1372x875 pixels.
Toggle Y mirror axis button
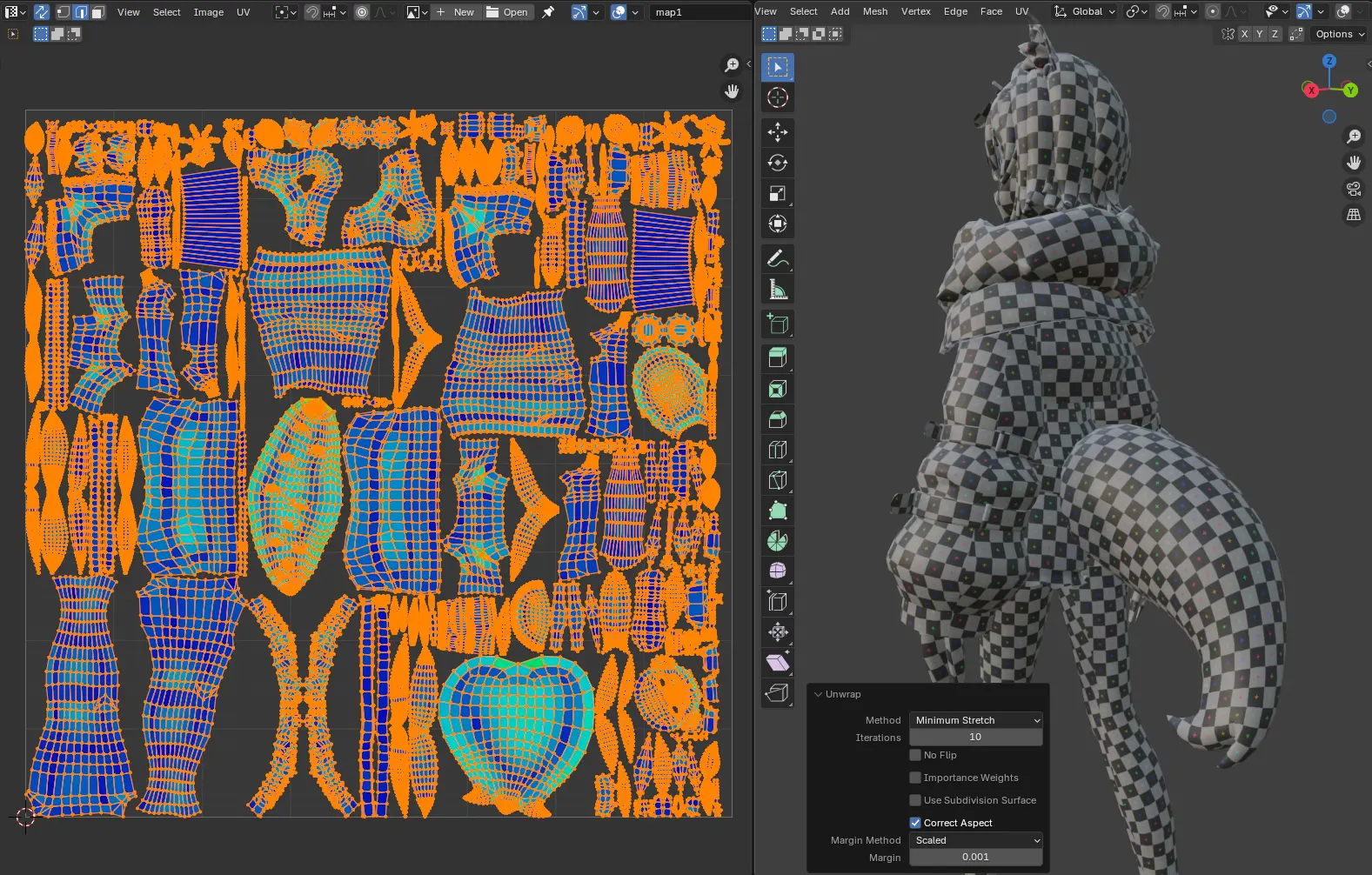[x=1260, y=34]
